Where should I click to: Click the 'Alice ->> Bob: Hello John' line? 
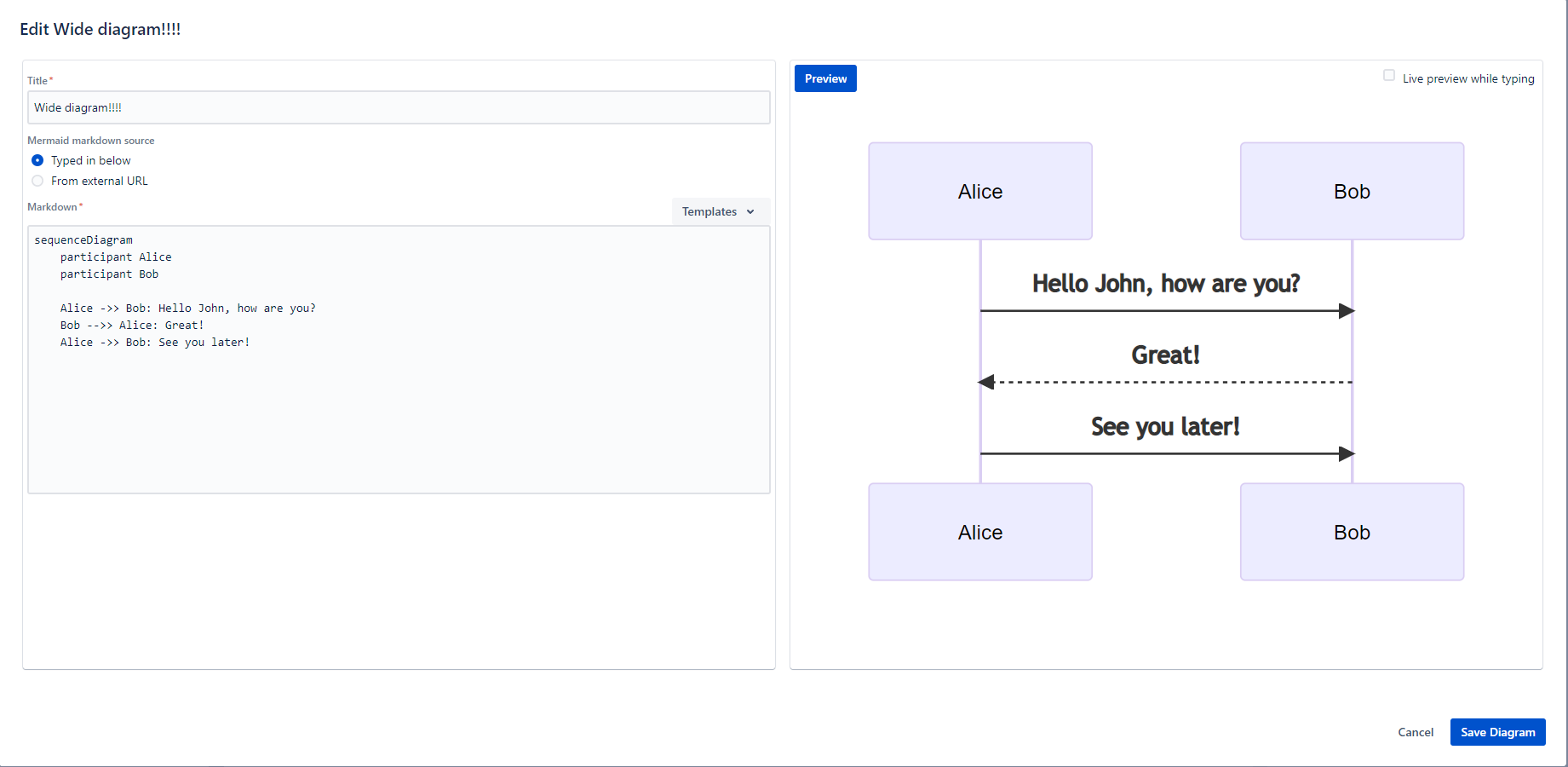point(187,309)
